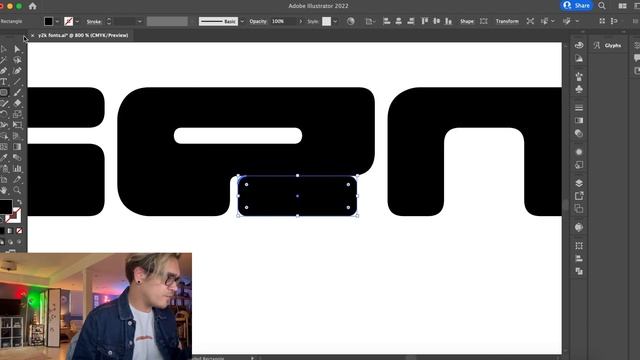Select the Rectangle tool in toolbox
The height and width of the screenshot is (360, 640).
pyautogui.click(x=4, y=93)
